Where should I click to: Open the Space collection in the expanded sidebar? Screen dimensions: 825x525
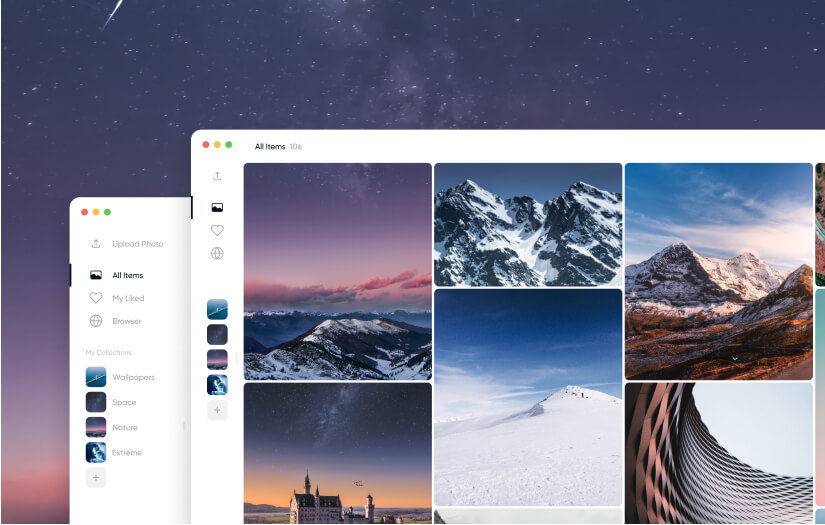click(124, 402)
